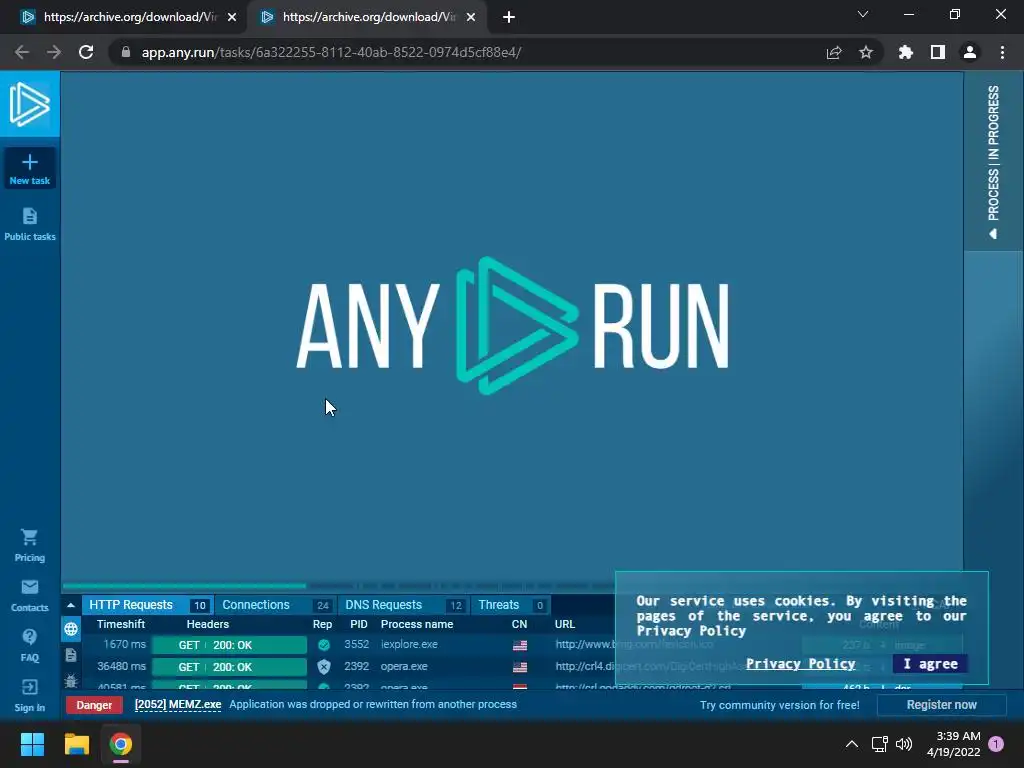Click the network display tray icon

click(879, 744)
